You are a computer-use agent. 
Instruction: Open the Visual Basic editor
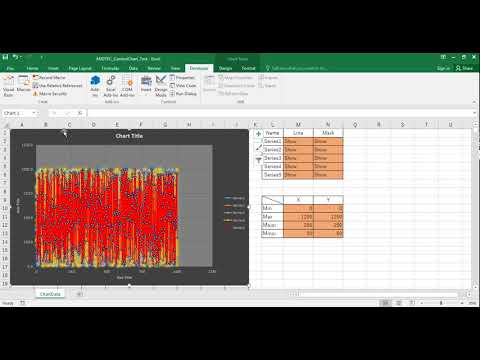(x=8, y=86)
